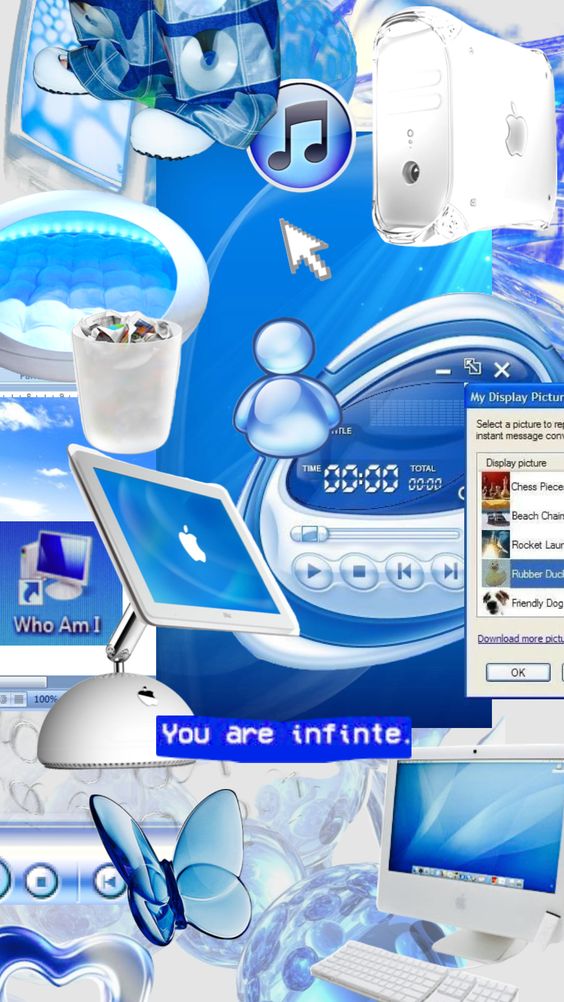Click the Friendly Dog thumbnail image
Screen dimensions: 564x1002
496,603
